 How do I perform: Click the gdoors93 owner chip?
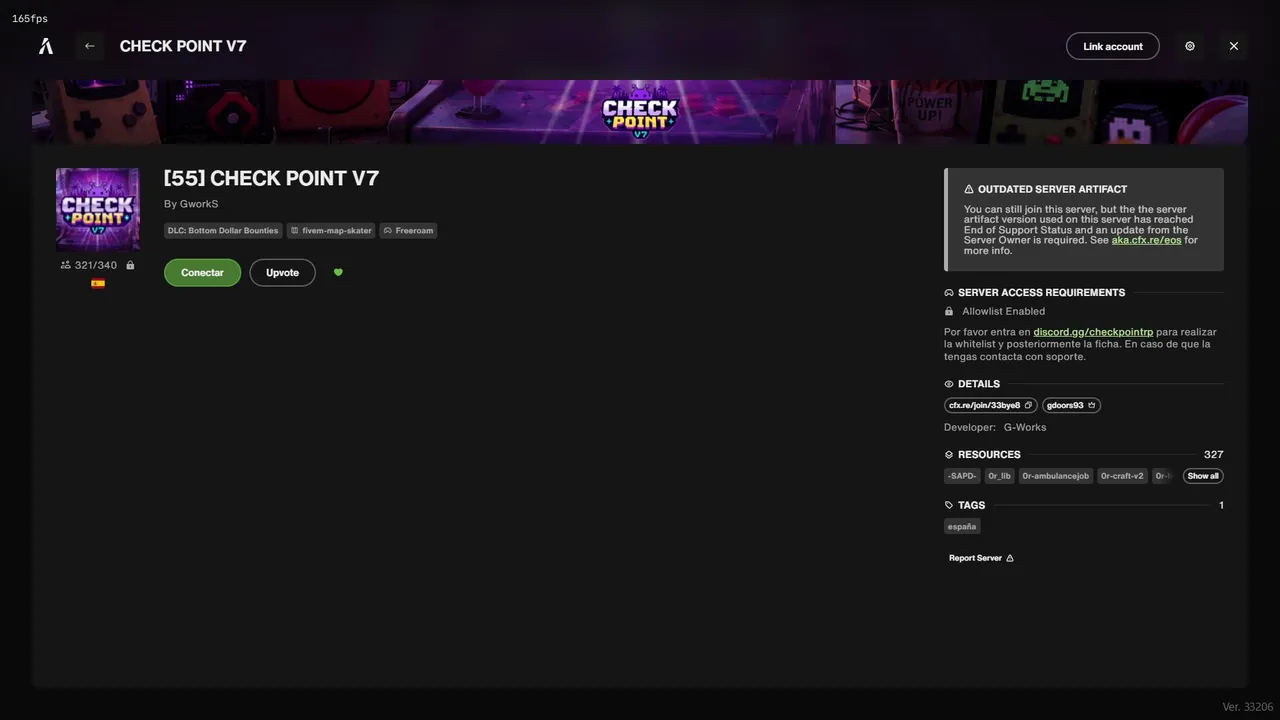click(x=1071, y=406)
